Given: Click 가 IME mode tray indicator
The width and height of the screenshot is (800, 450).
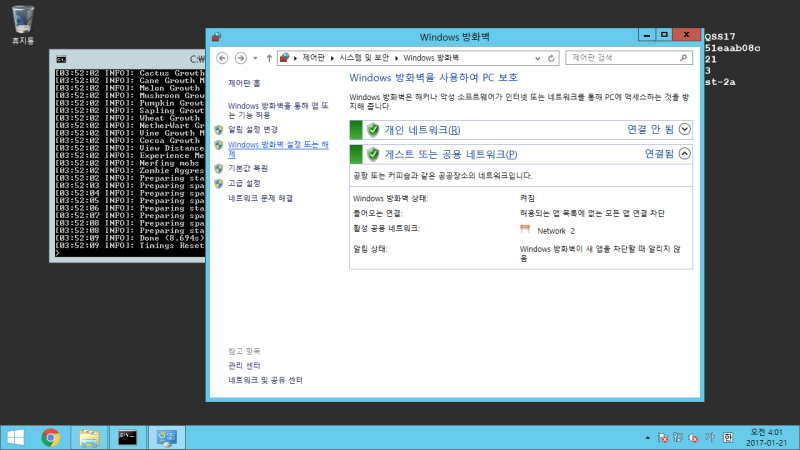Looking at the screenshot, I should point(710,437).
